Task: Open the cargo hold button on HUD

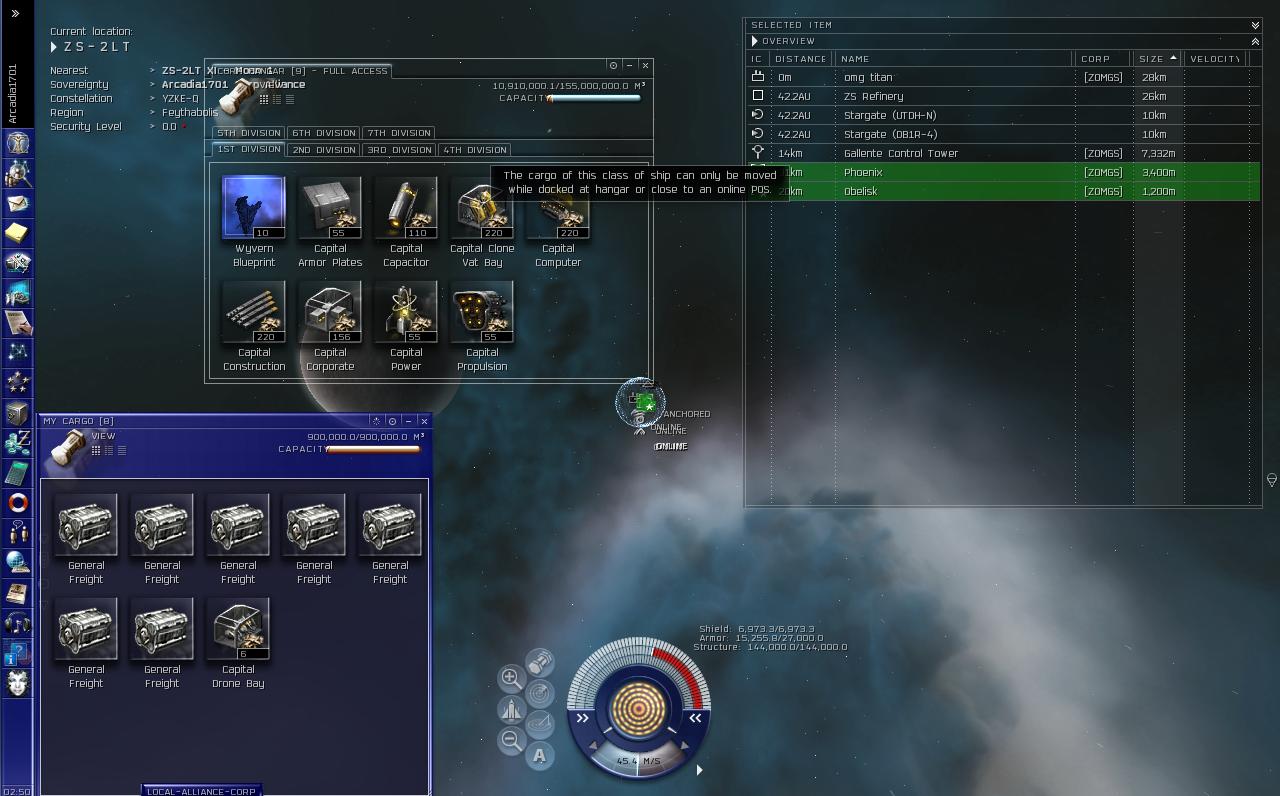Action: [x=540, y=661]
